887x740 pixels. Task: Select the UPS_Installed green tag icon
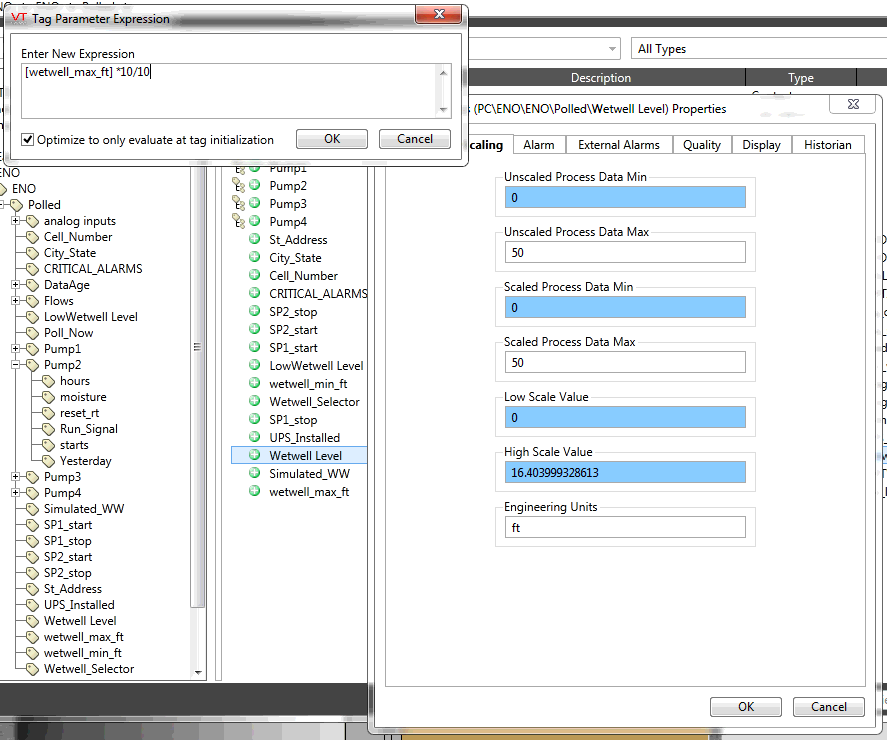click(x=254, y=438)
